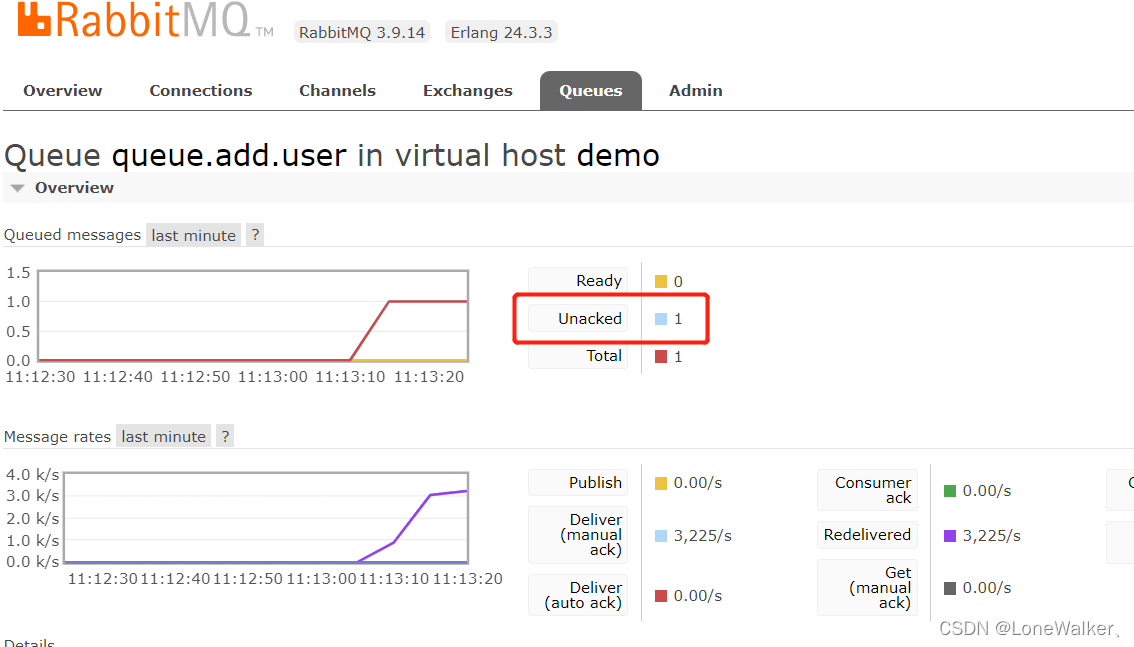
Task: Click the Deliver (manual ack) button
Action: click(578, 534)
